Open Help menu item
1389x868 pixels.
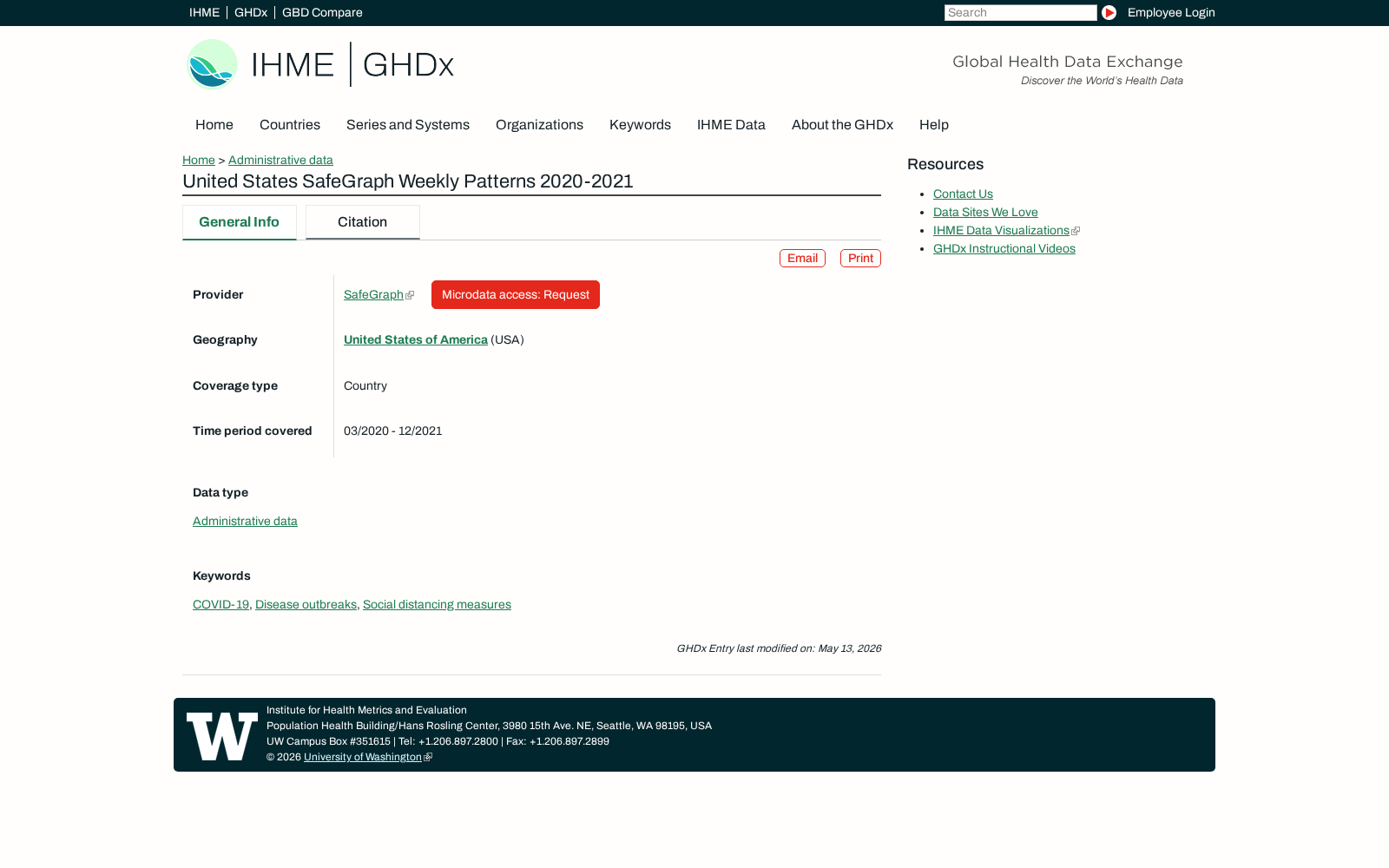(x=934, y=125)
